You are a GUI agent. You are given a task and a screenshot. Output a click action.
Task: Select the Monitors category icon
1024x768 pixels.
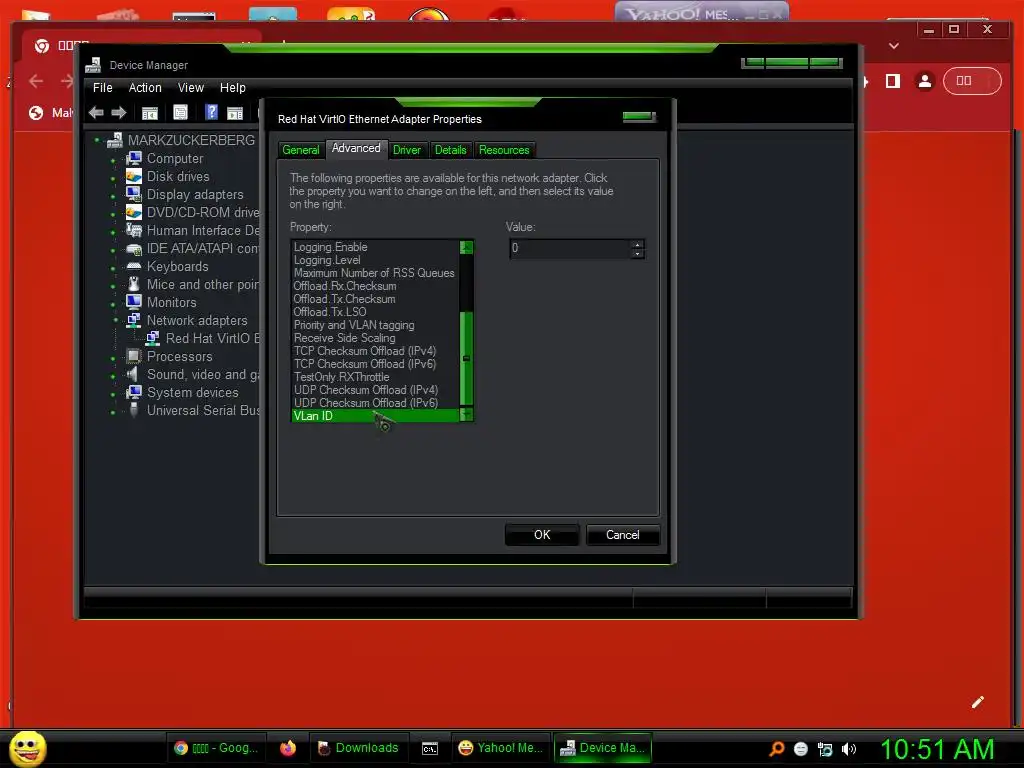tap(134, 302)
